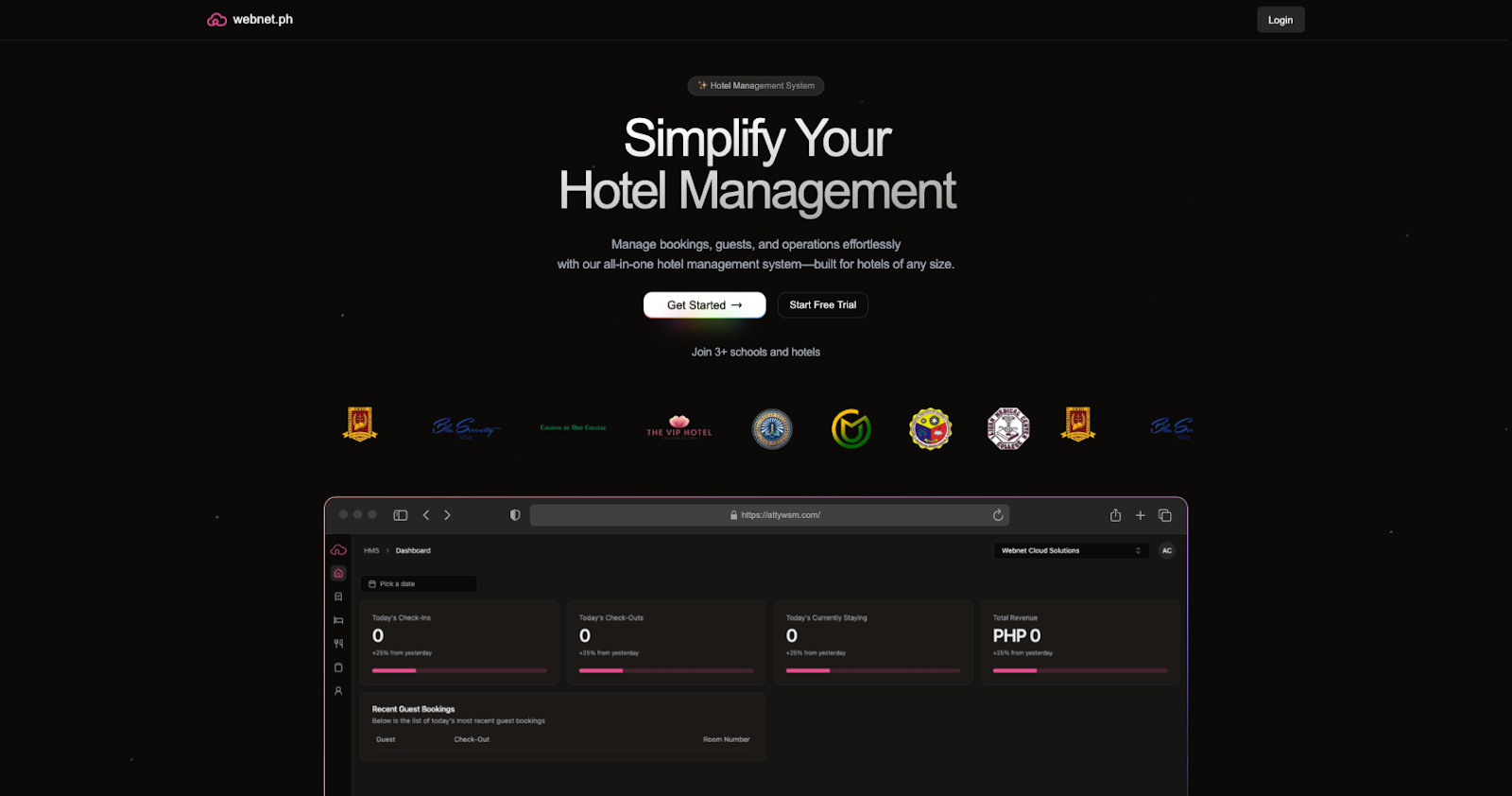Open the clipboard icon in dashboard sidebar
This screenshot has width=1512, height=796.
point(338,667)
